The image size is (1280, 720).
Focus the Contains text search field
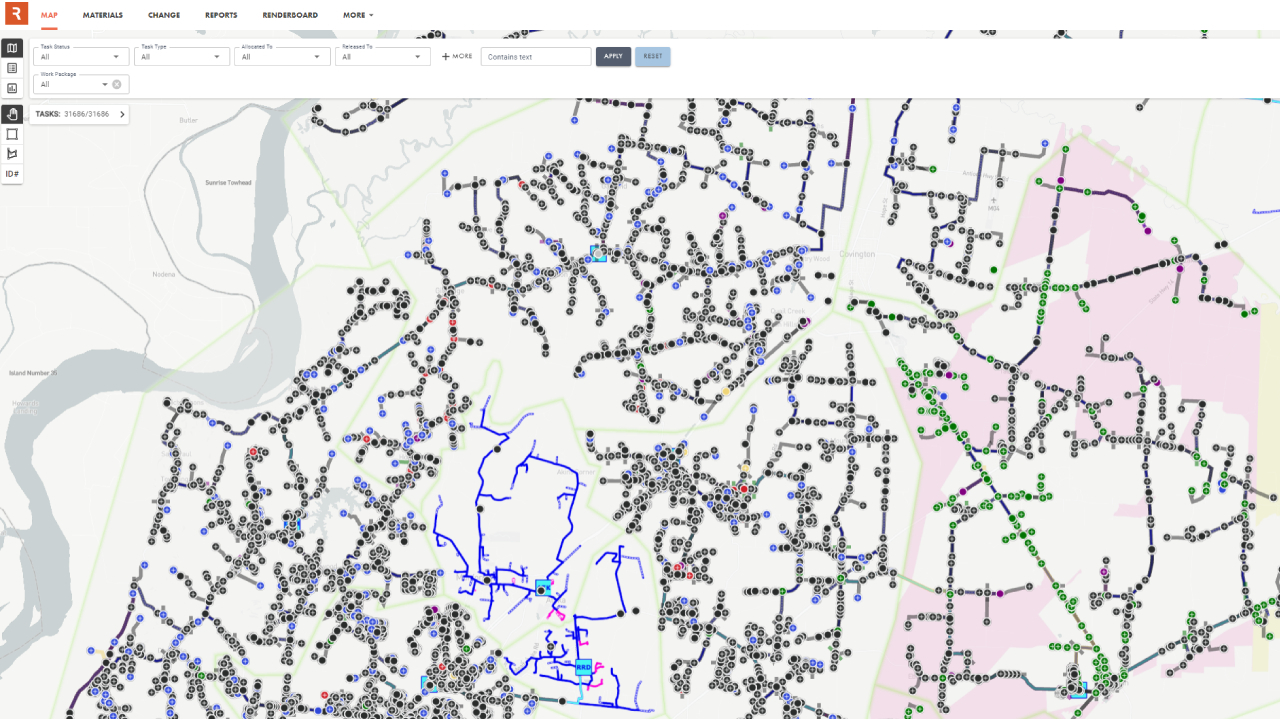[x=536, y=56]
